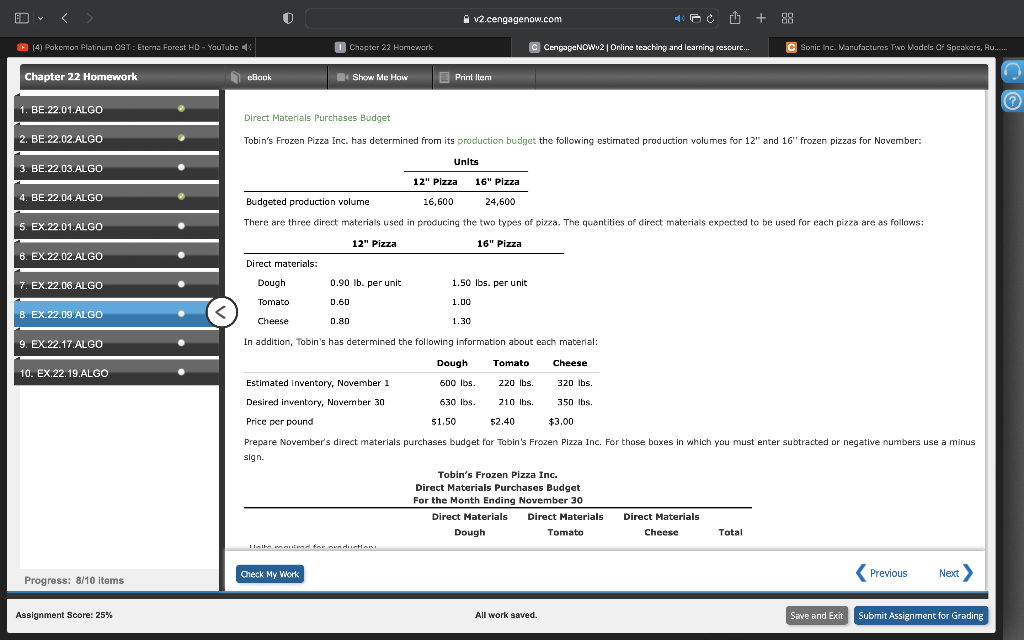Switch to Chapter 22 Homework tab
The image size is (1024, 640).
point(383,47)
